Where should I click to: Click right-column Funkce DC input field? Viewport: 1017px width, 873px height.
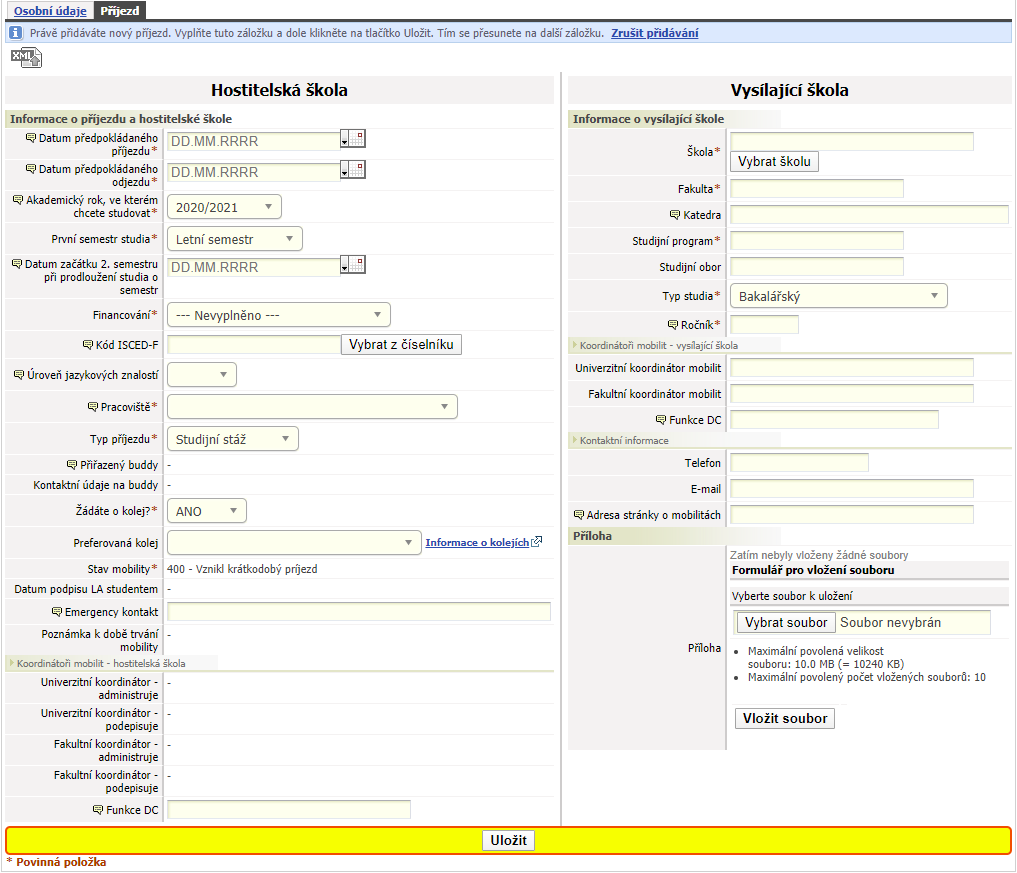pos(834,420)
